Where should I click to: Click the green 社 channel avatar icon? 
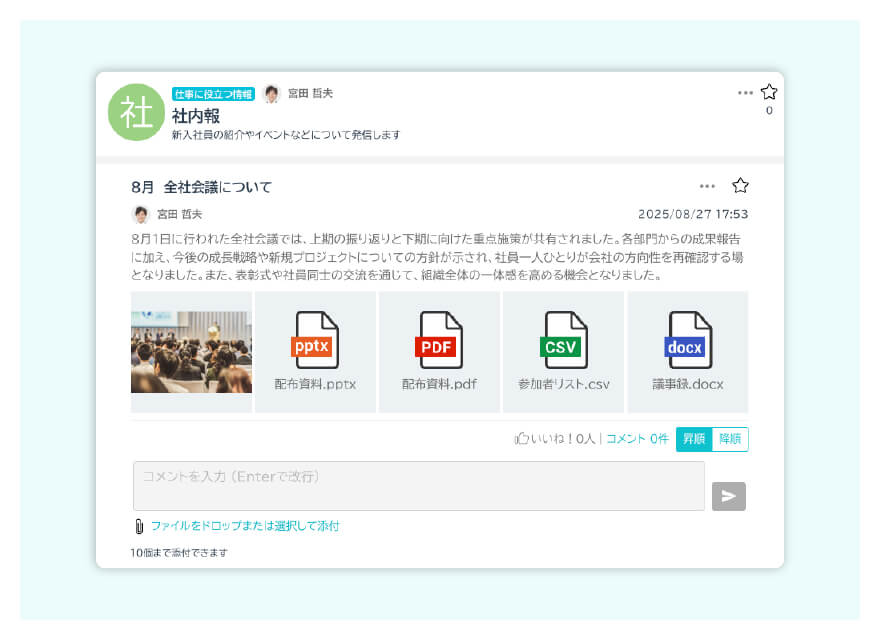(136, 112)
